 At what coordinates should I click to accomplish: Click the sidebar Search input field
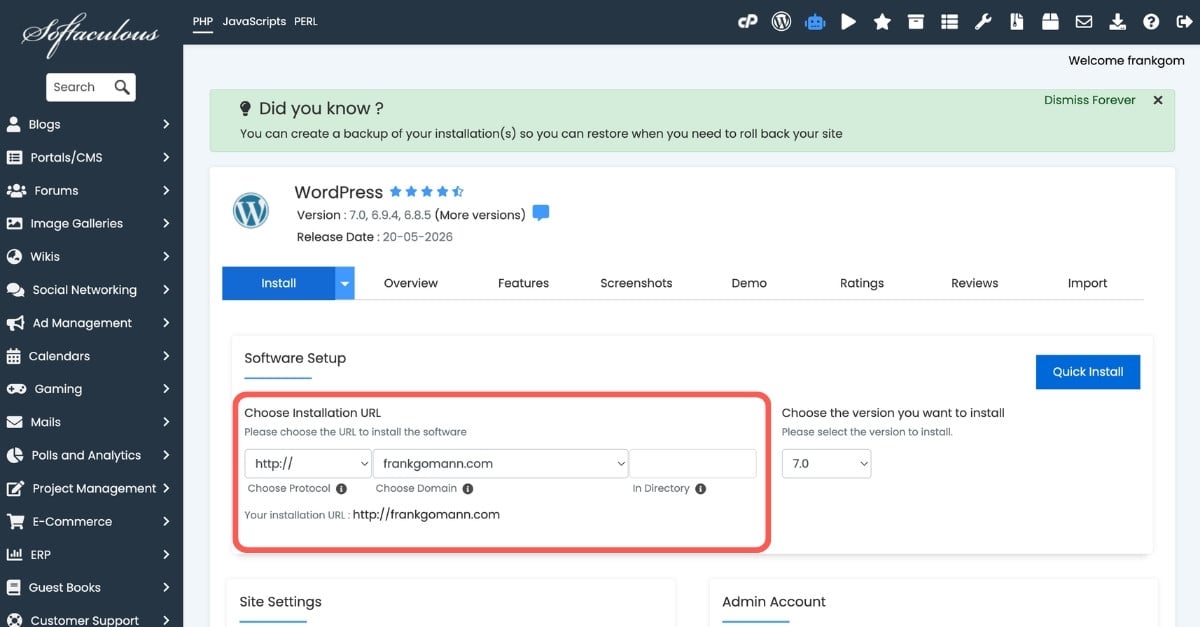click(80, 87)
